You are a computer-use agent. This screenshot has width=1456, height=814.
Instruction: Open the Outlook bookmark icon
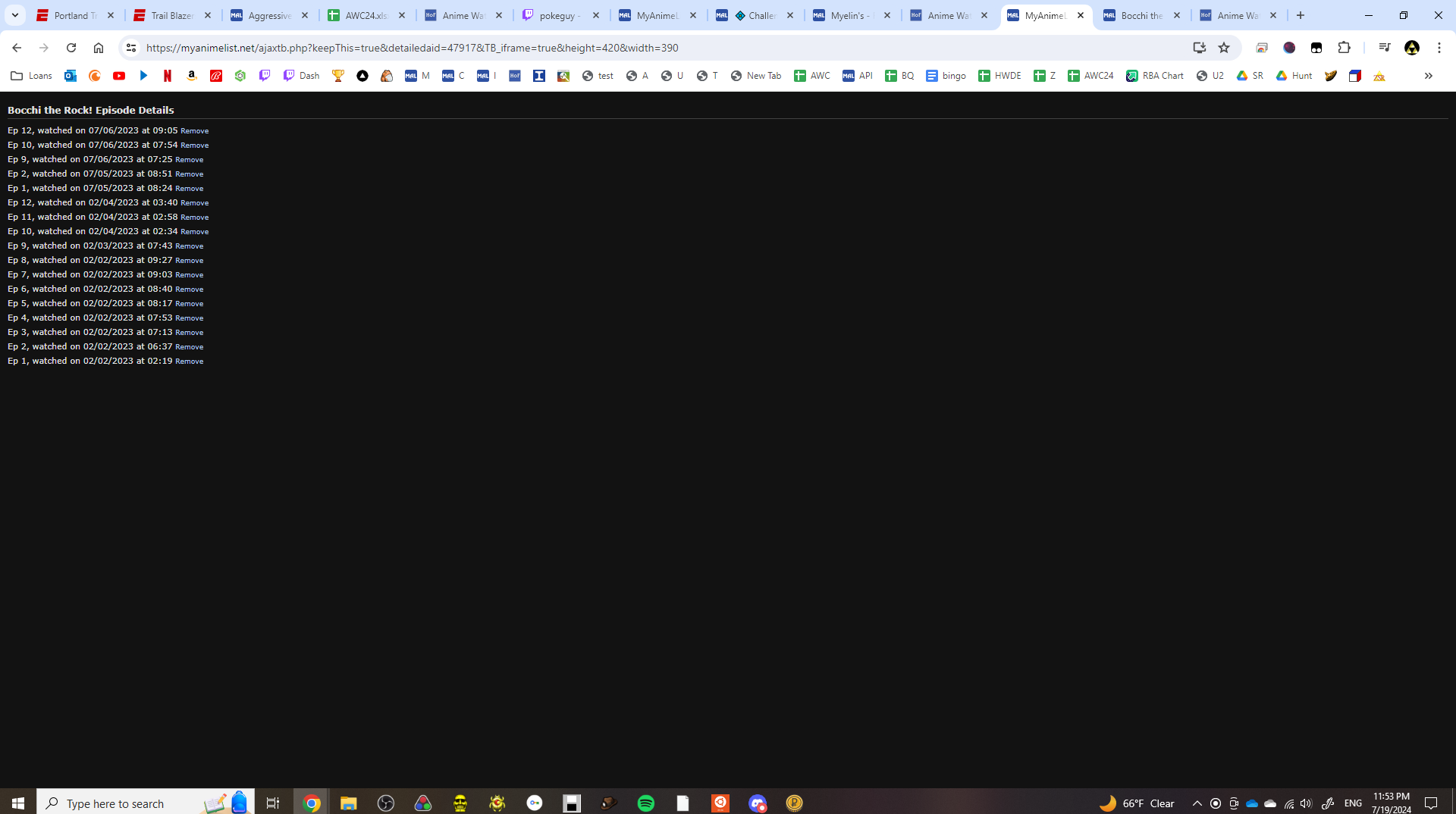71,76
